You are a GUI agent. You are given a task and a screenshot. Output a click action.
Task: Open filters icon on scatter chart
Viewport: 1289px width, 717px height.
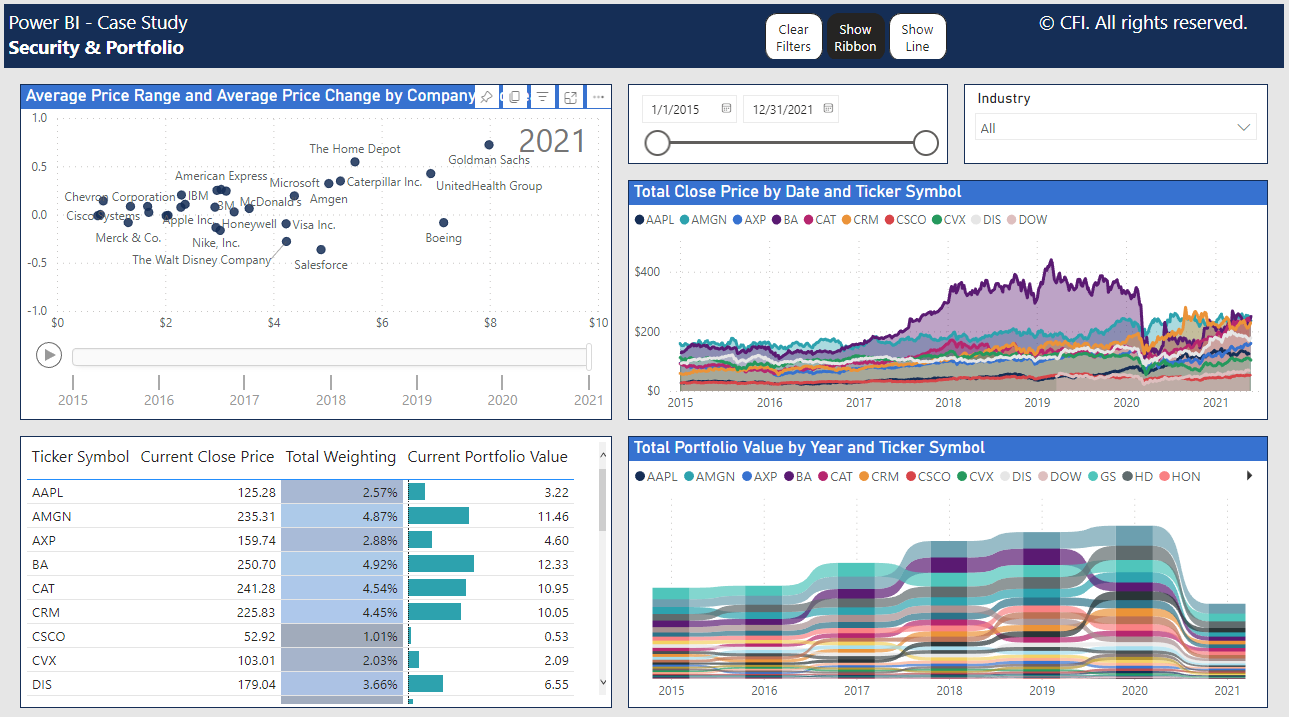click(542, 97)
